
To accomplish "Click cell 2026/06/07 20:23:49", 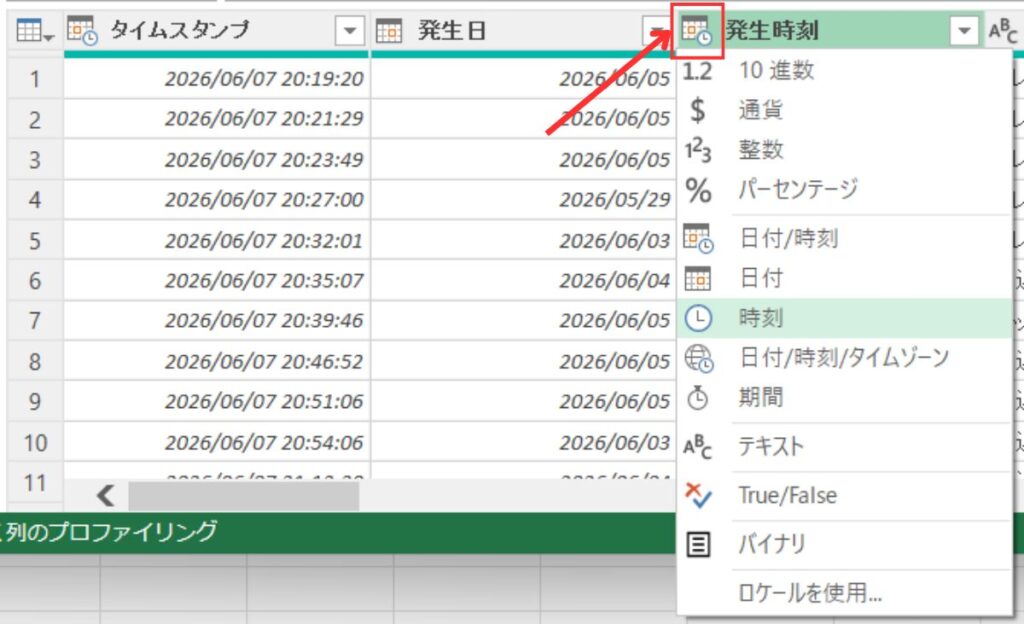I will [217, 159].
